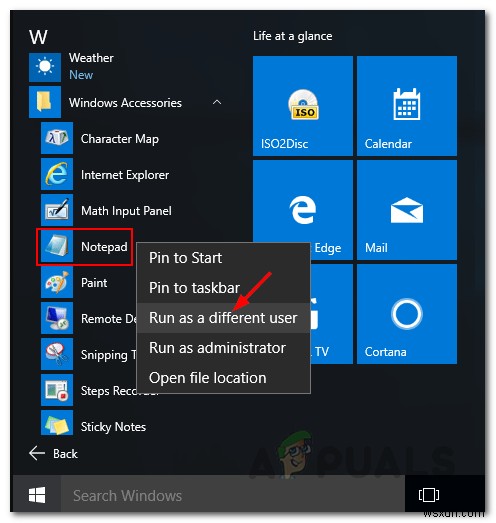The height and width of the screenshot is (523, 496).
Task: Click the Windows Accessories label
Action: click(x=125, y=103)
